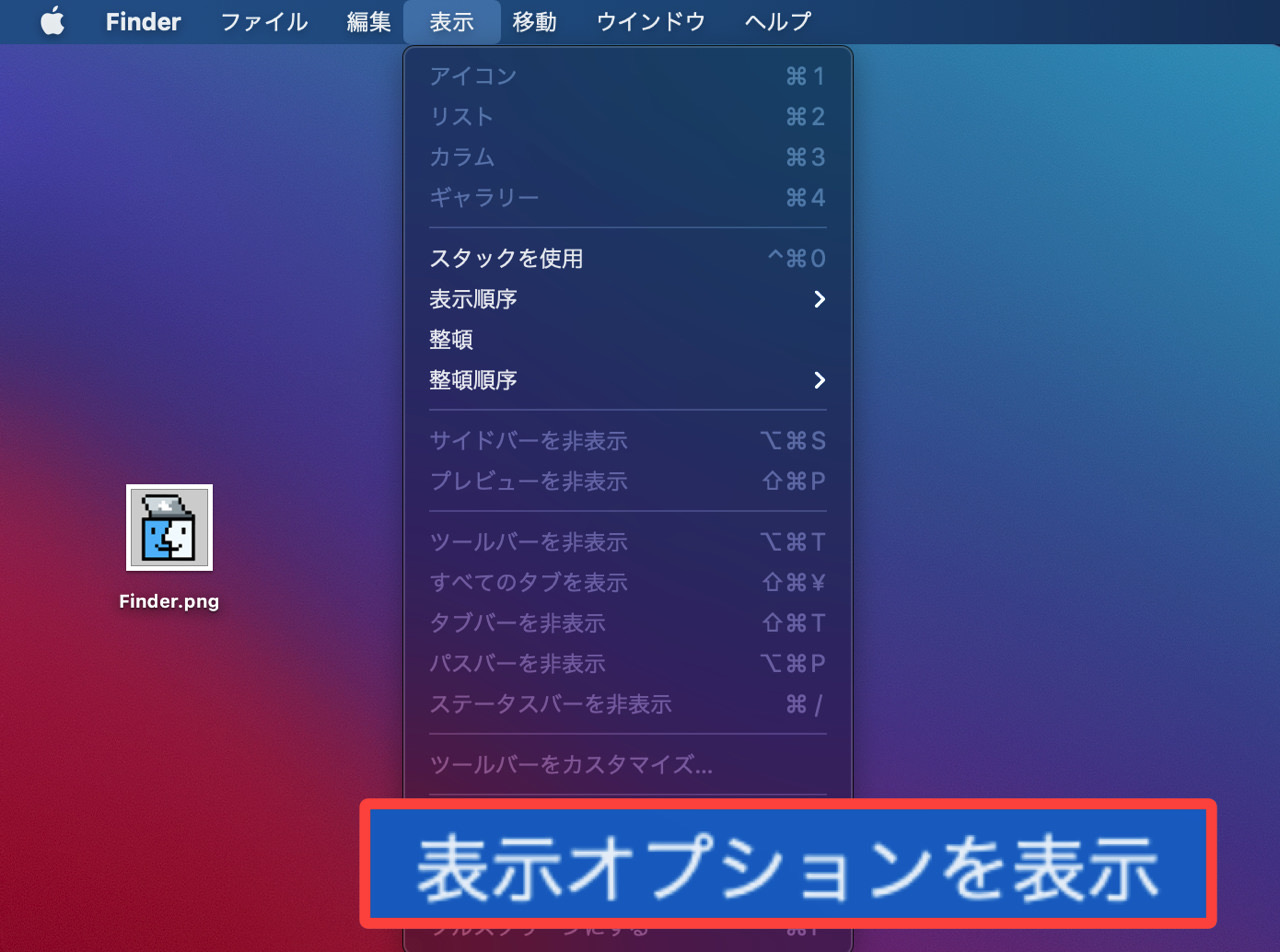This screenshot has height=952, width=1280.
Task: Choose ギャラリー view in the menu
Action: [x=628, y=198]
